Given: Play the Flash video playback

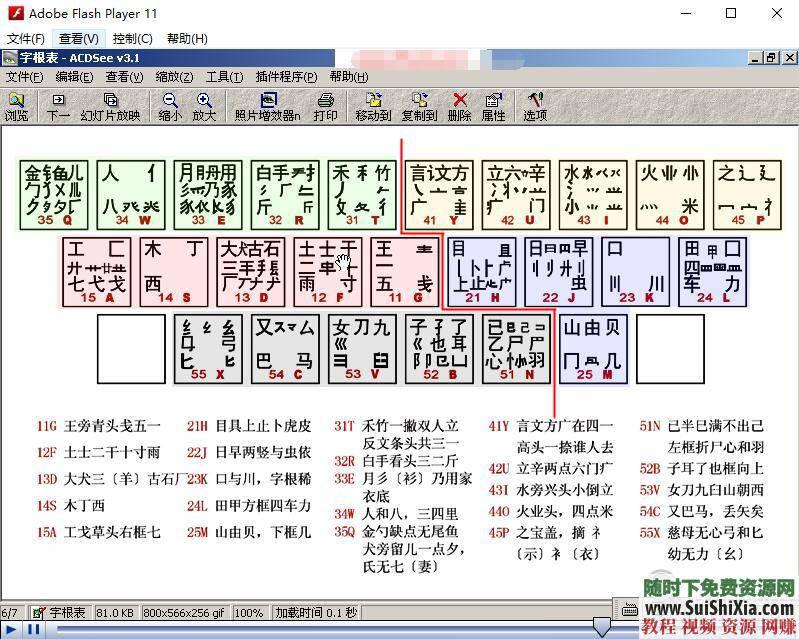Looking at the screenshot, I should (x=11, y=630).
